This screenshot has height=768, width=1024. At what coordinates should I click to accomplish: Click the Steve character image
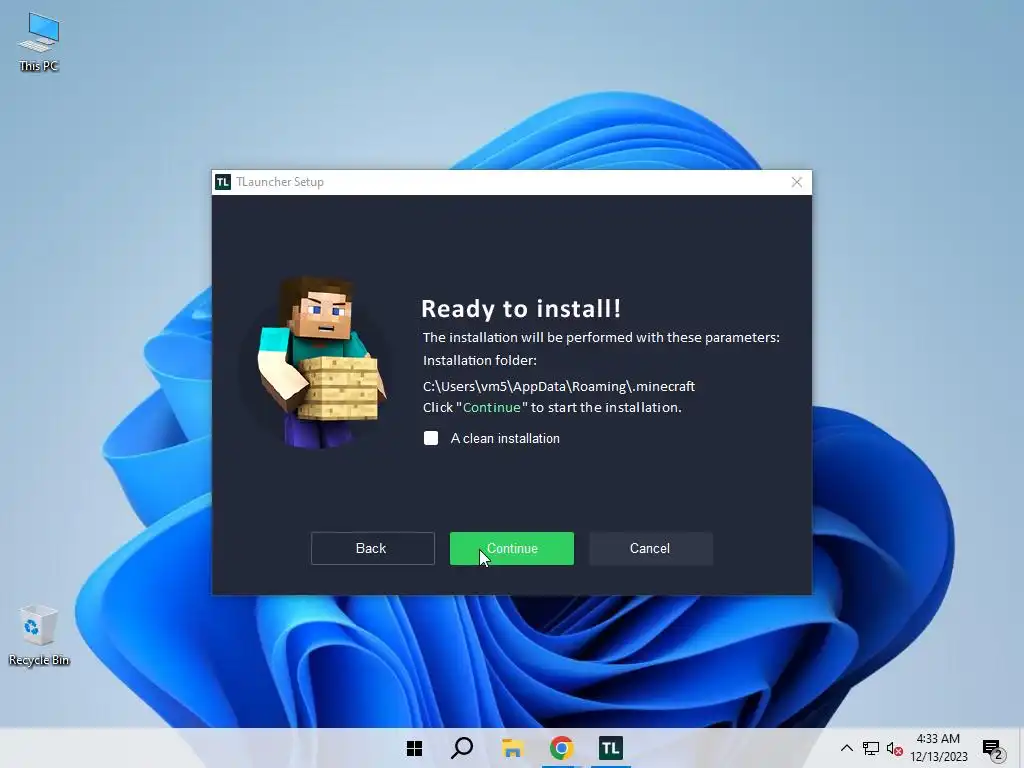321,362
